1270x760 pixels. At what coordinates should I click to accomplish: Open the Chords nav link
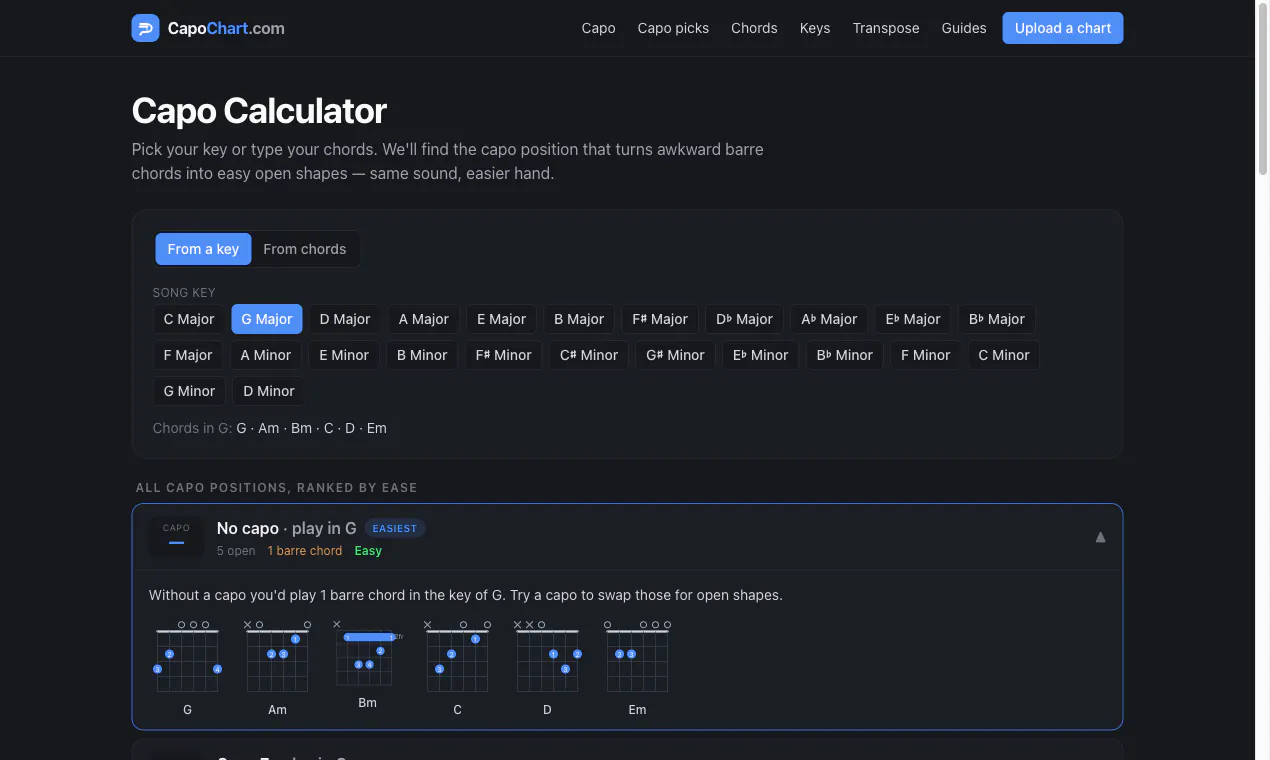(x=754, y=28)
